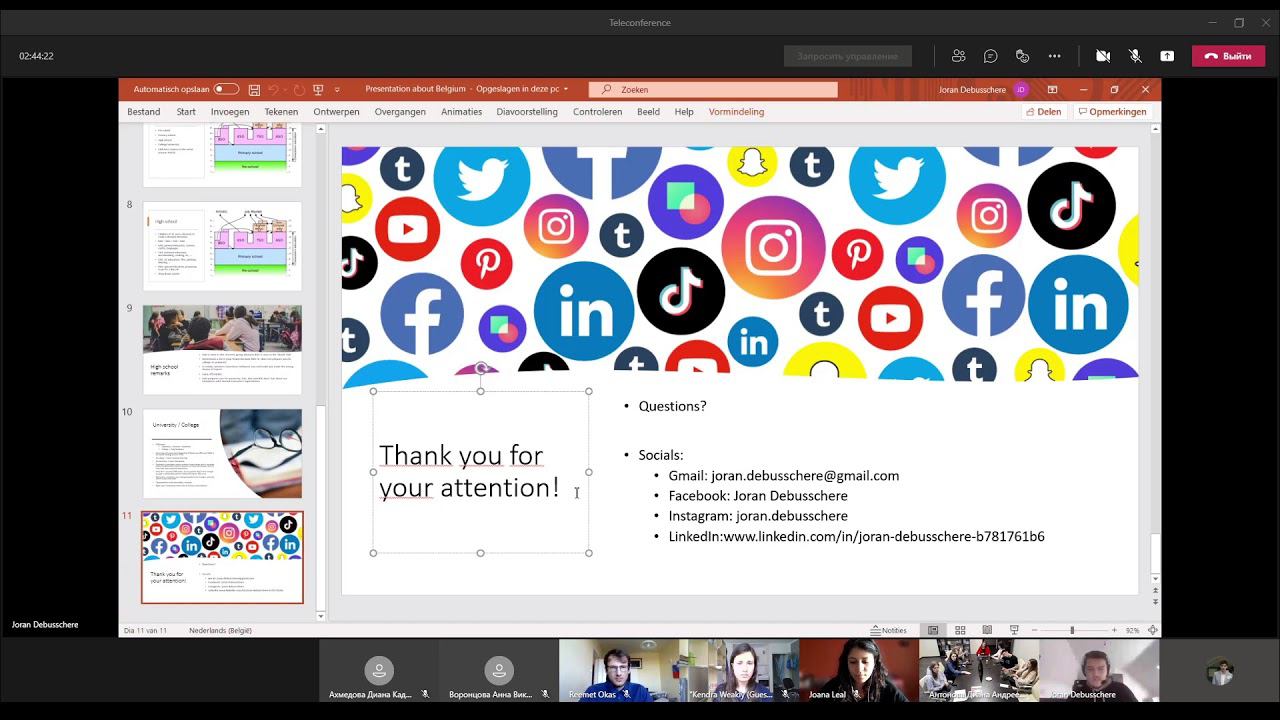
Task: Click Kendra Weakly participant video tile
Action: 739,670
